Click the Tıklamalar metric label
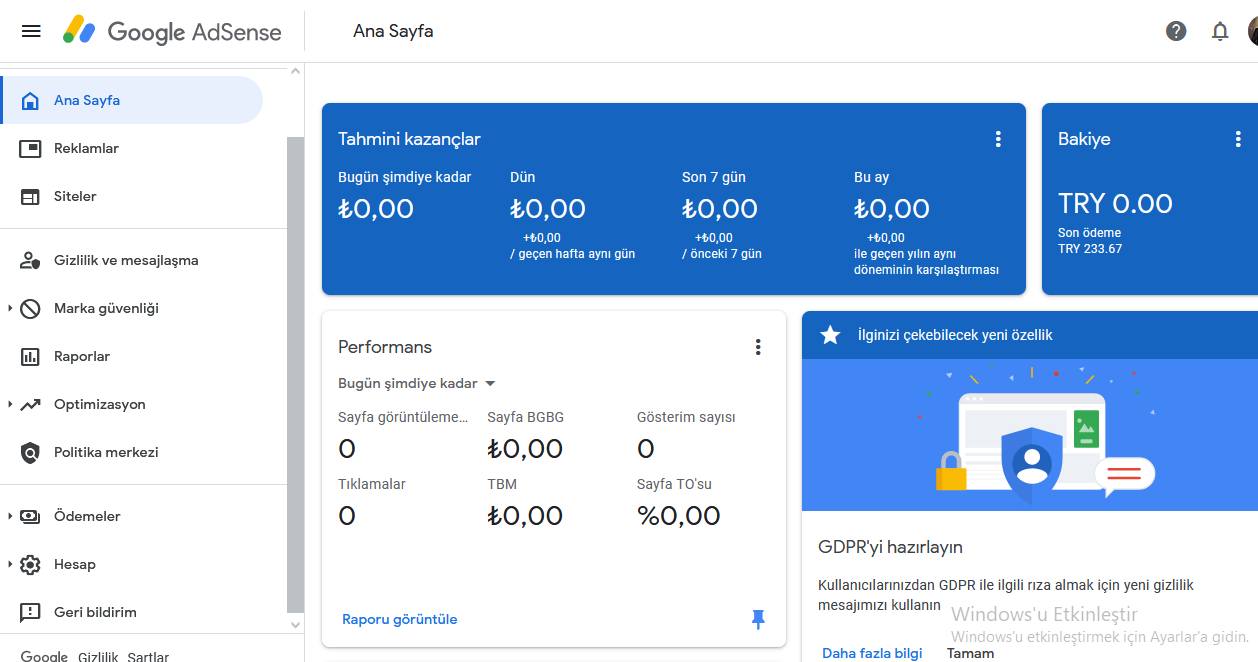Screen dimensions: 1258x662 click(372, 484)
